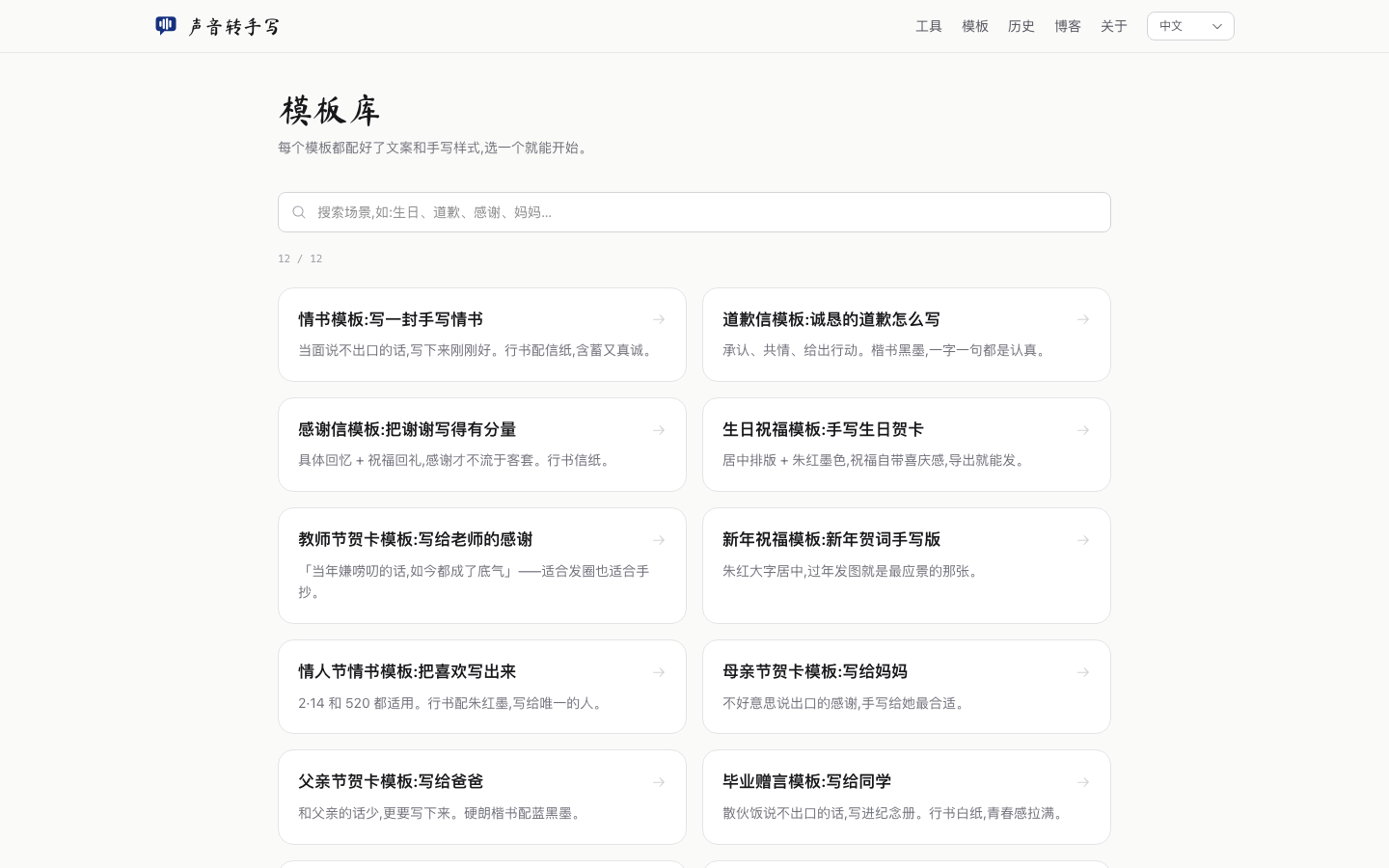Click the 声音转手写 logo icon
The height and width of the screenshot is (868, 1389).
[166, 26]
